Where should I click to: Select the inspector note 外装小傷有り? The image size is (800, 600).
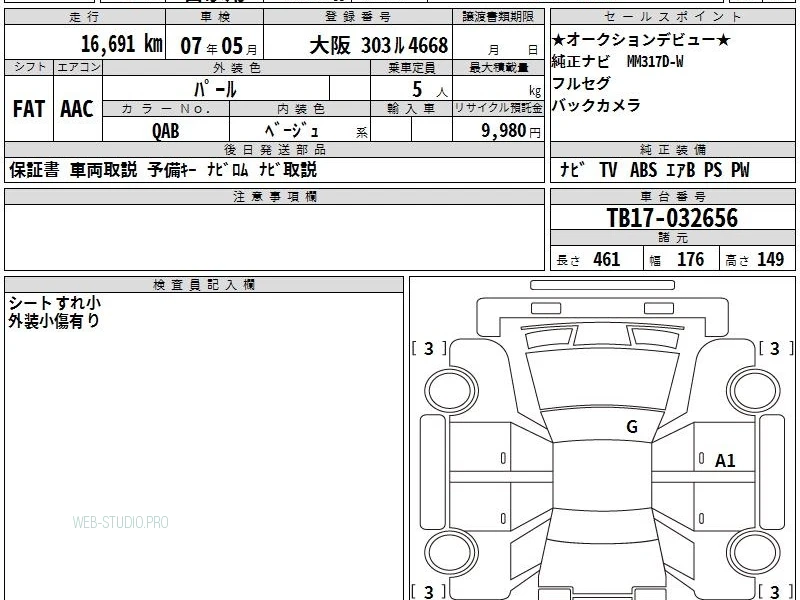tap(54, 321)
